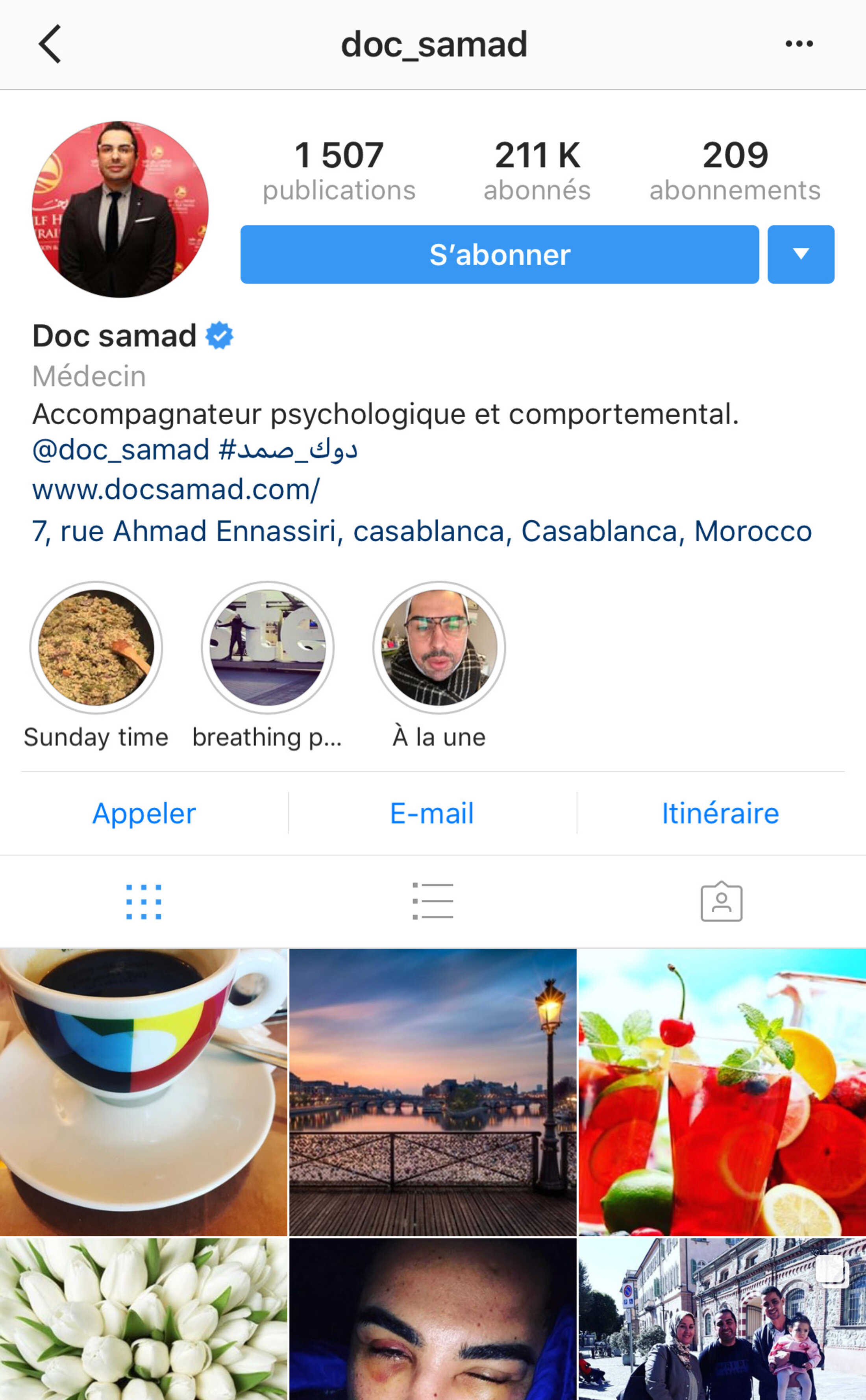Open tagged photos icon
Viewport: 866px width, 1400px height.
point(722,901)
